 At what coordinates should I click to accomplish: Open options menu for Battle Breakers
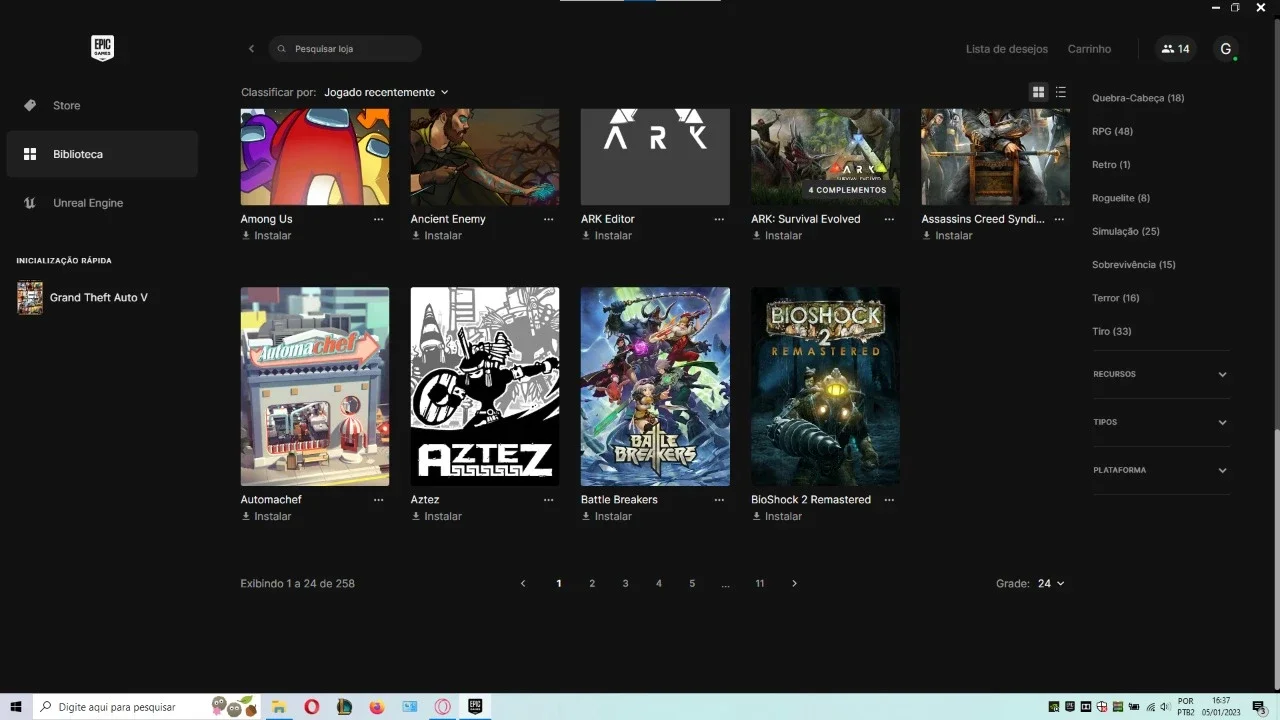coord(719,500)
